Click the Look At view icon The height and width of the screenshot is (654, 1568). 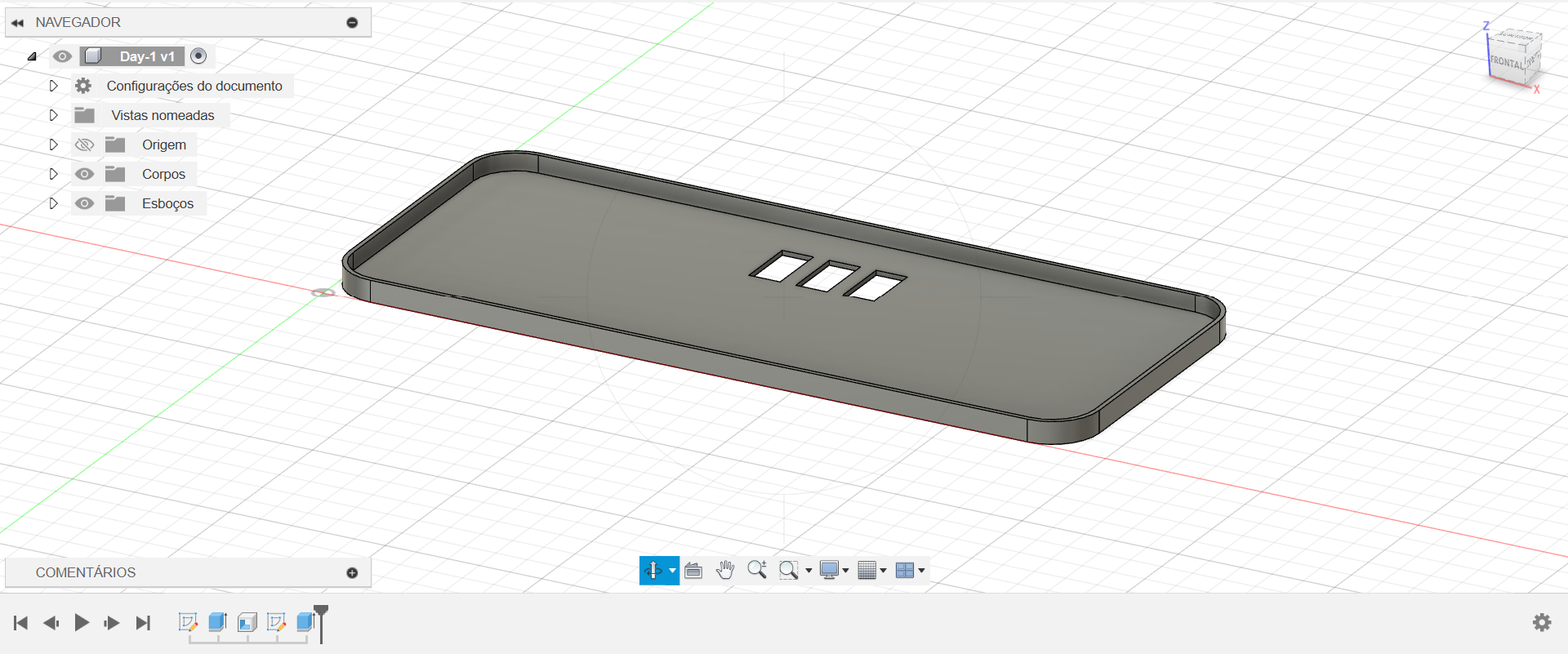coord(693,571)
